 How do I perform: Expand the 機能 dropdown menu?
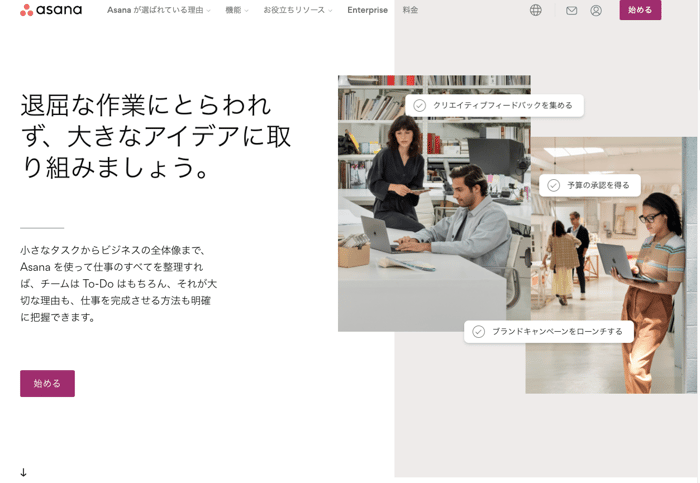click(237, 10)
